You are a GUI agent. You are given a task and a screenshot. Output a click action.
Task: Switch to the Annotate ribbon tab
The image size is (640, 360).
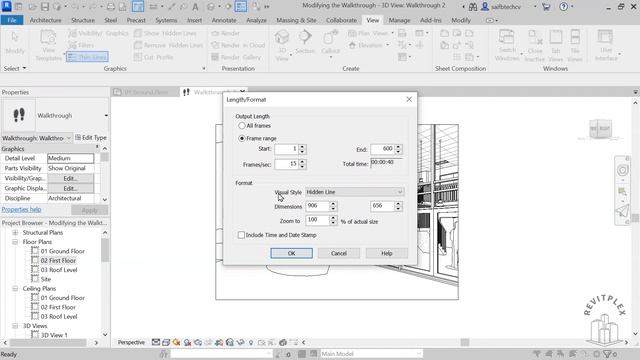click(x=224, y=20)
